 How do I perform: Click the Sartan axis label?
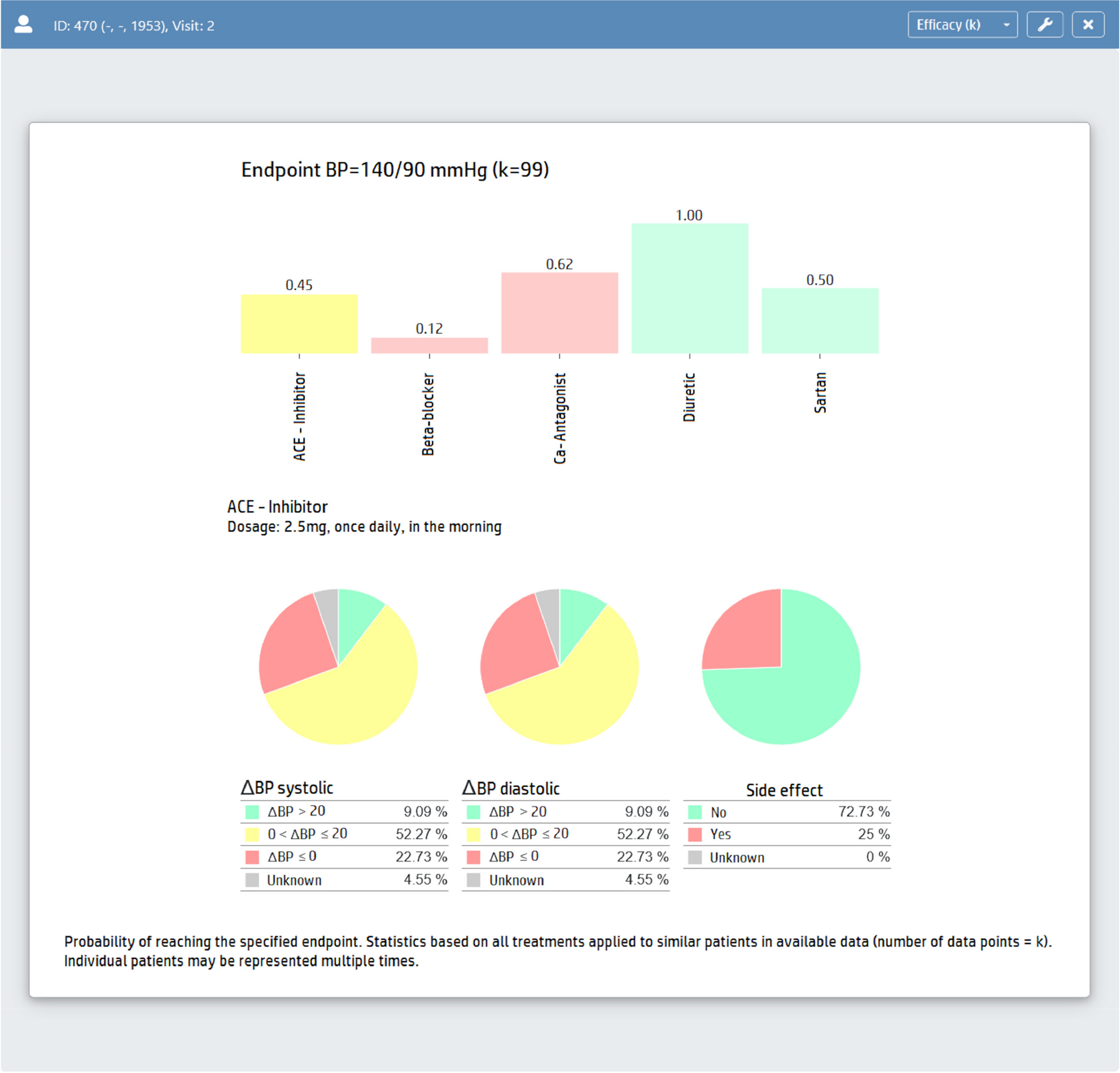click(820, 393)
